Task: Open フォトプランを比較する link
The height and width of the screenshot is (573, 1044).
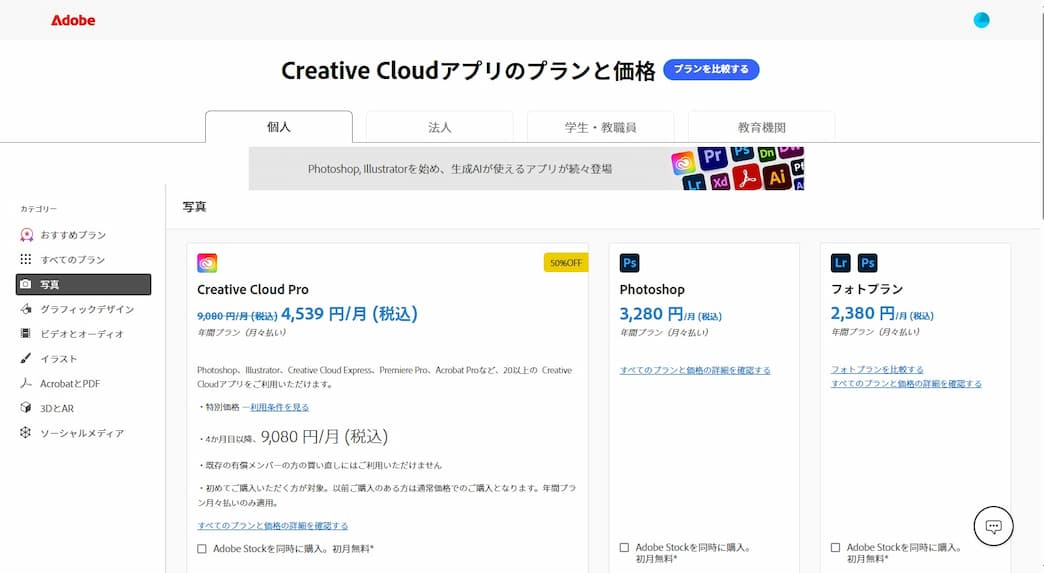Action: (877, 369)
